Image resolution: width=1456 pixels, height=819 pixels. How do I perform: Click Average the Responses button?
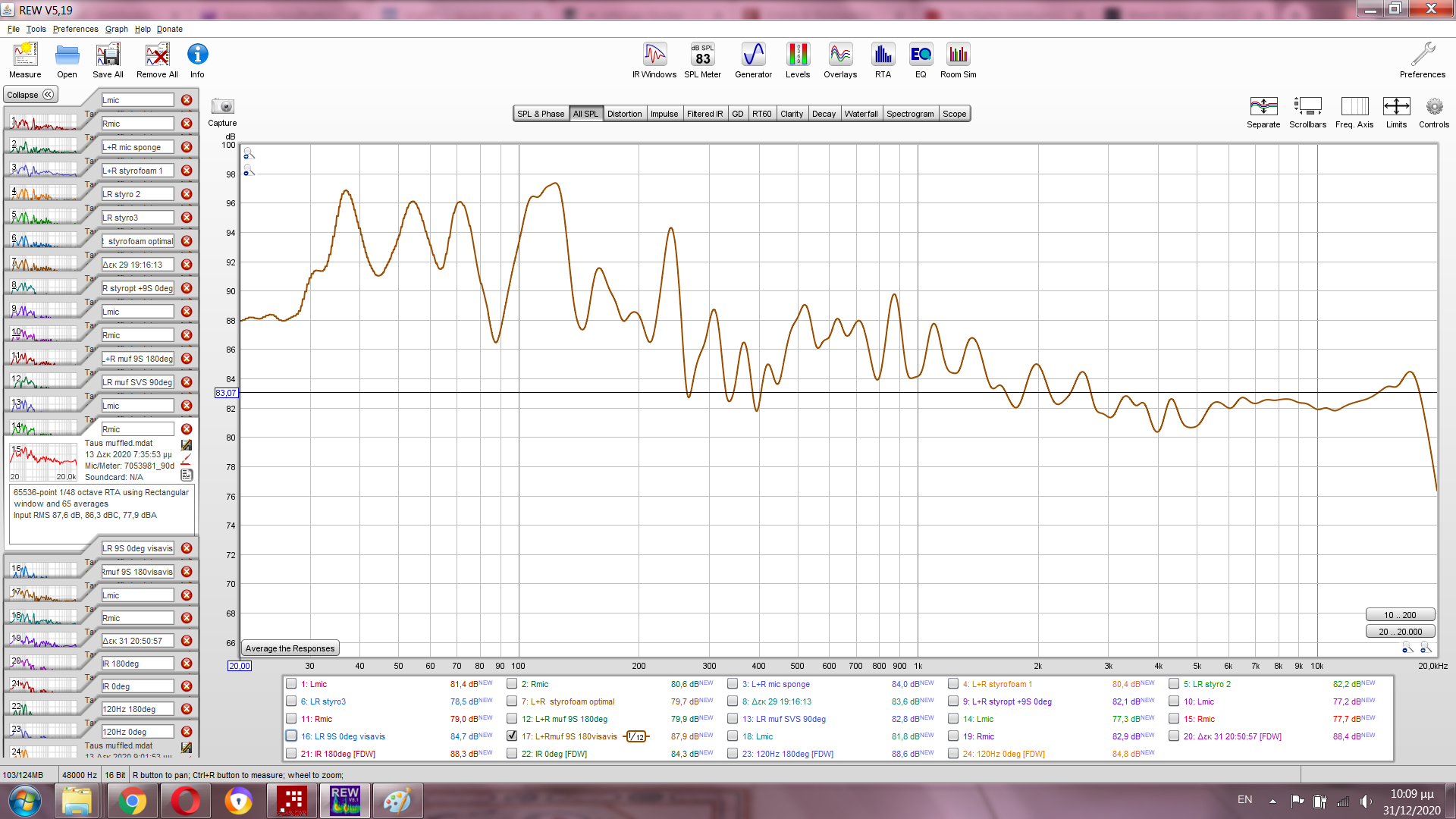tap(290, 648)
